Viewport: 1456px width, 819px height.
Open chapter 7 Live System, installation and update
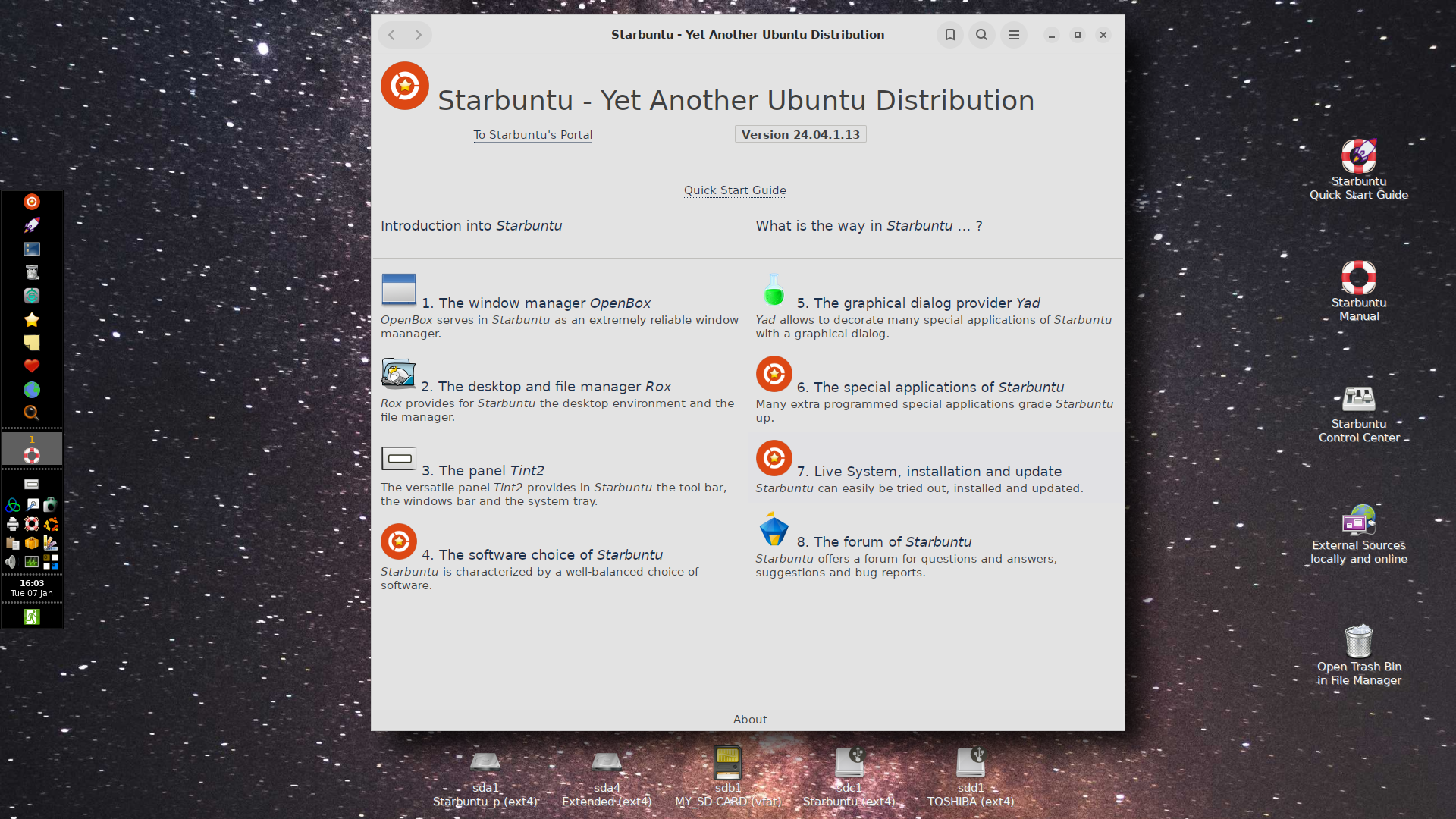point(929,472)
